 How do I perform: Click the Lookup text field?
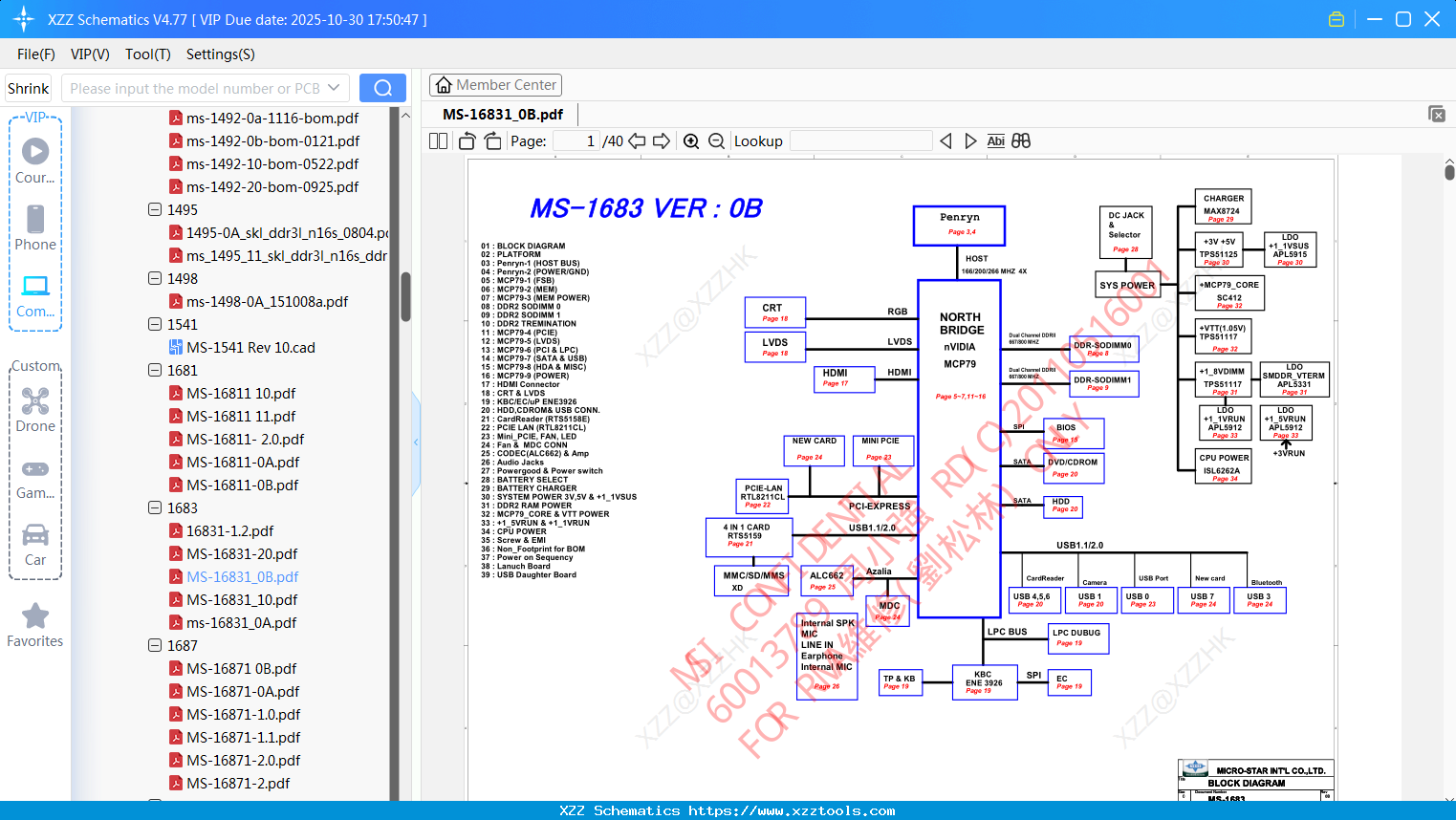[860, 141]
